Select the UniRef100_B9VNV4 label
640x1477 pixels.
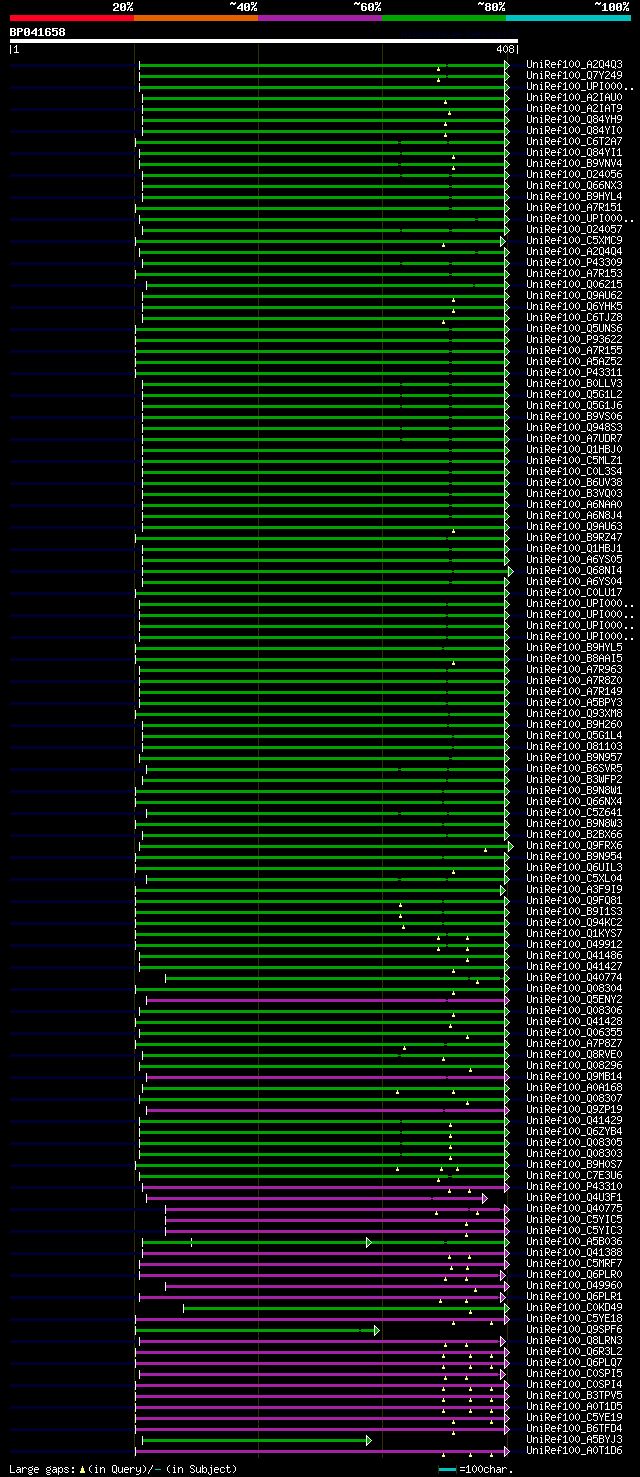coord(574,163)
